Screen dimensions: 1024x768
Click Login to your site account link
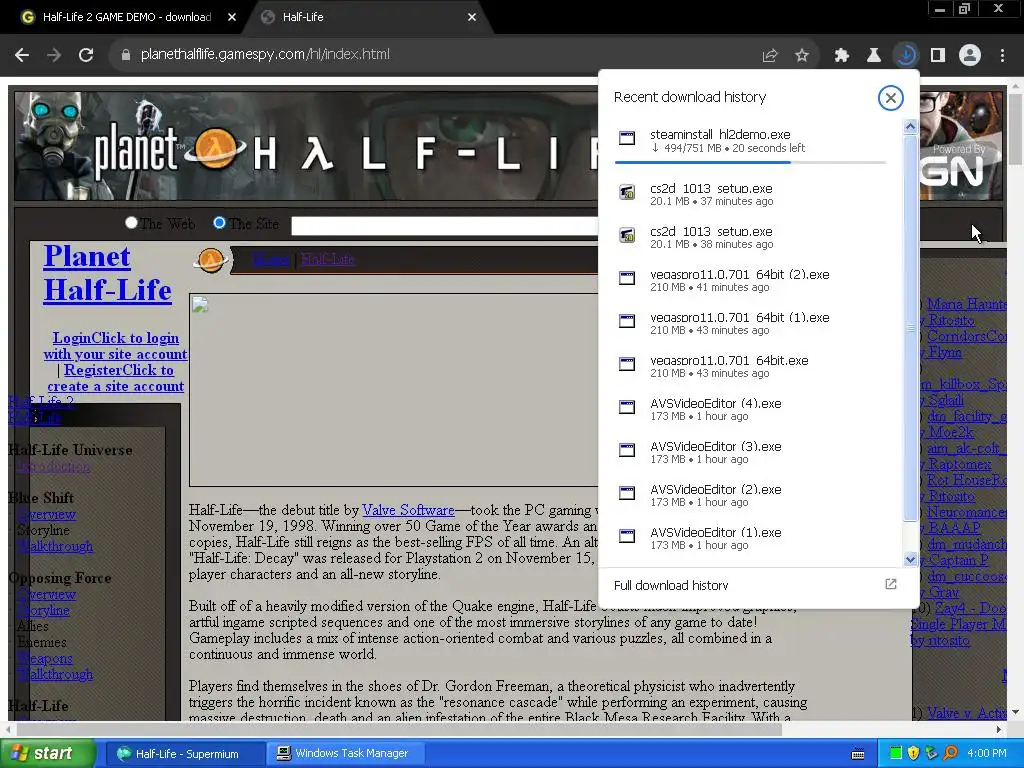point(116,346)
